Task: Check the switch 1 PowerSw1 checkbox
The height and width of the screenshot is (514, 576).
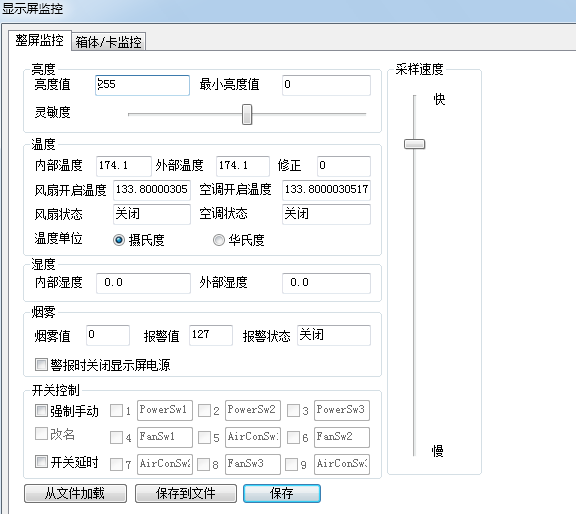Action: [x=116, y=410]
